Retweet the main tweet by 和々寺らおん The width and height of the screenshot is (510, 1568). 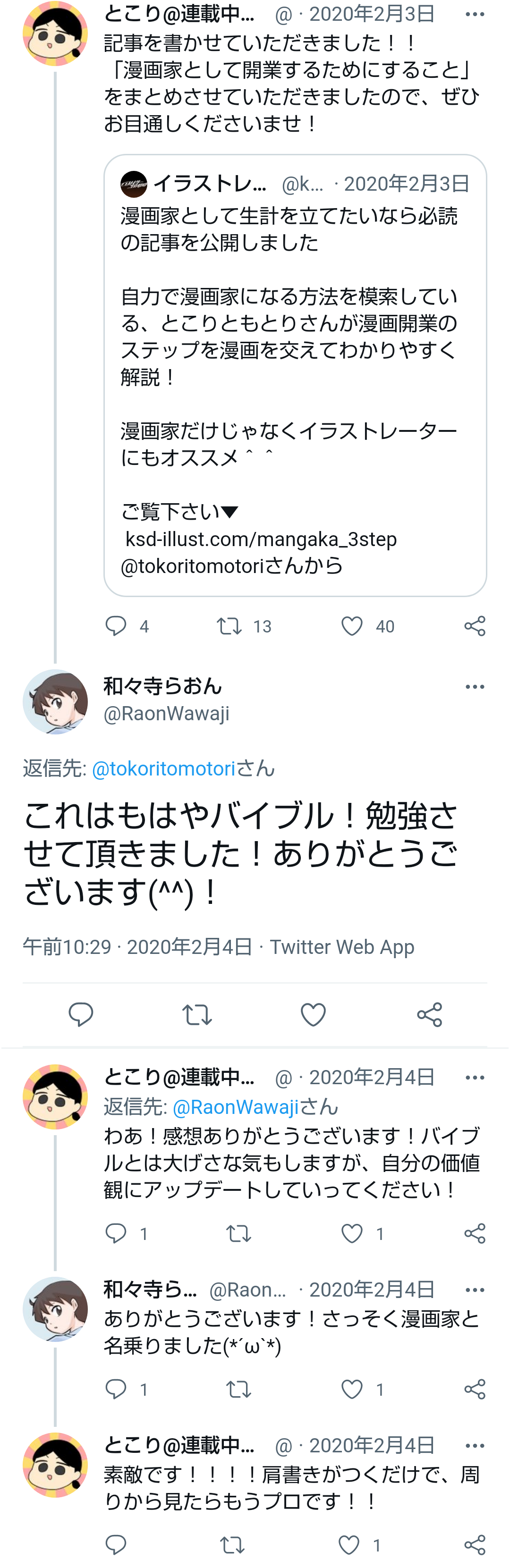(197, 1015)
